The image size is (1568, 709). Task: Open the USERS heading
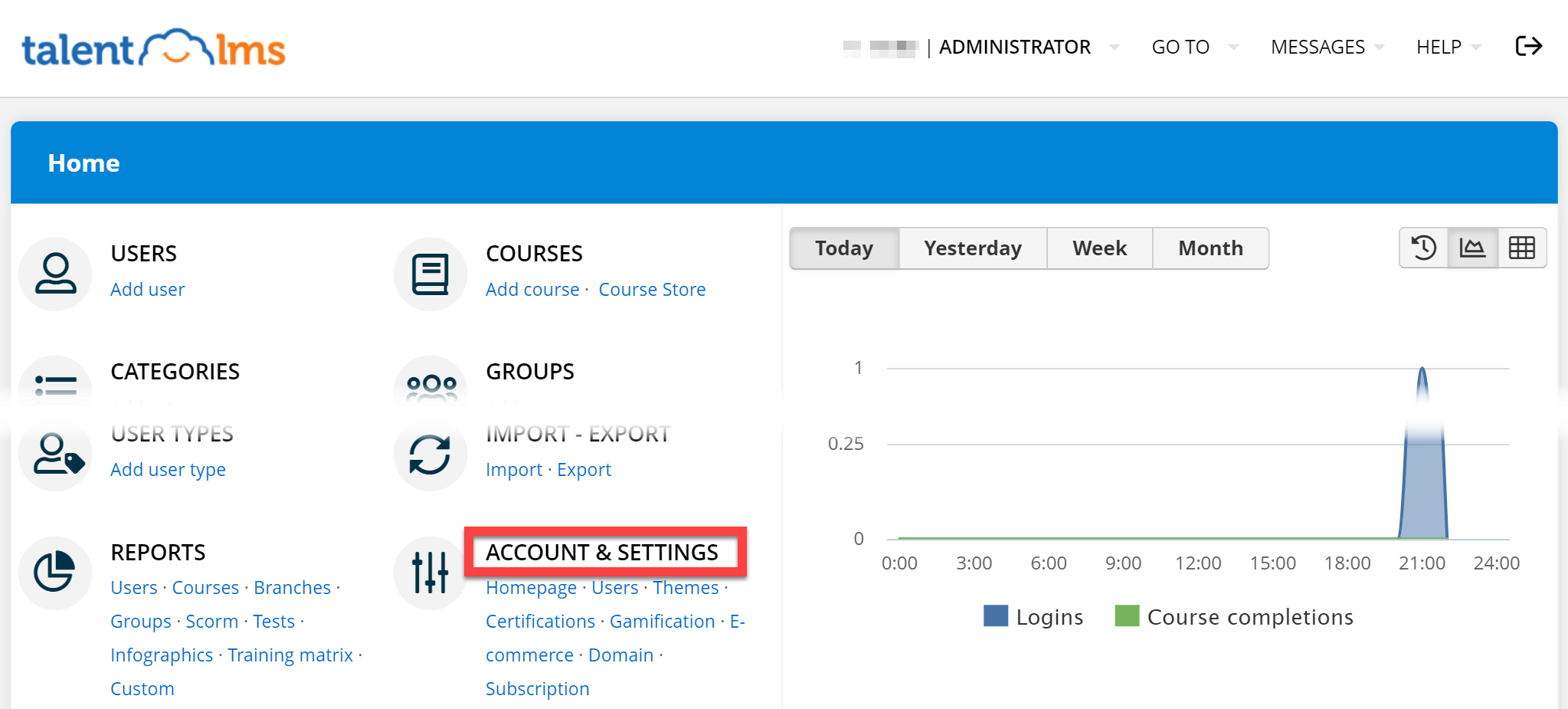[143, 253]
